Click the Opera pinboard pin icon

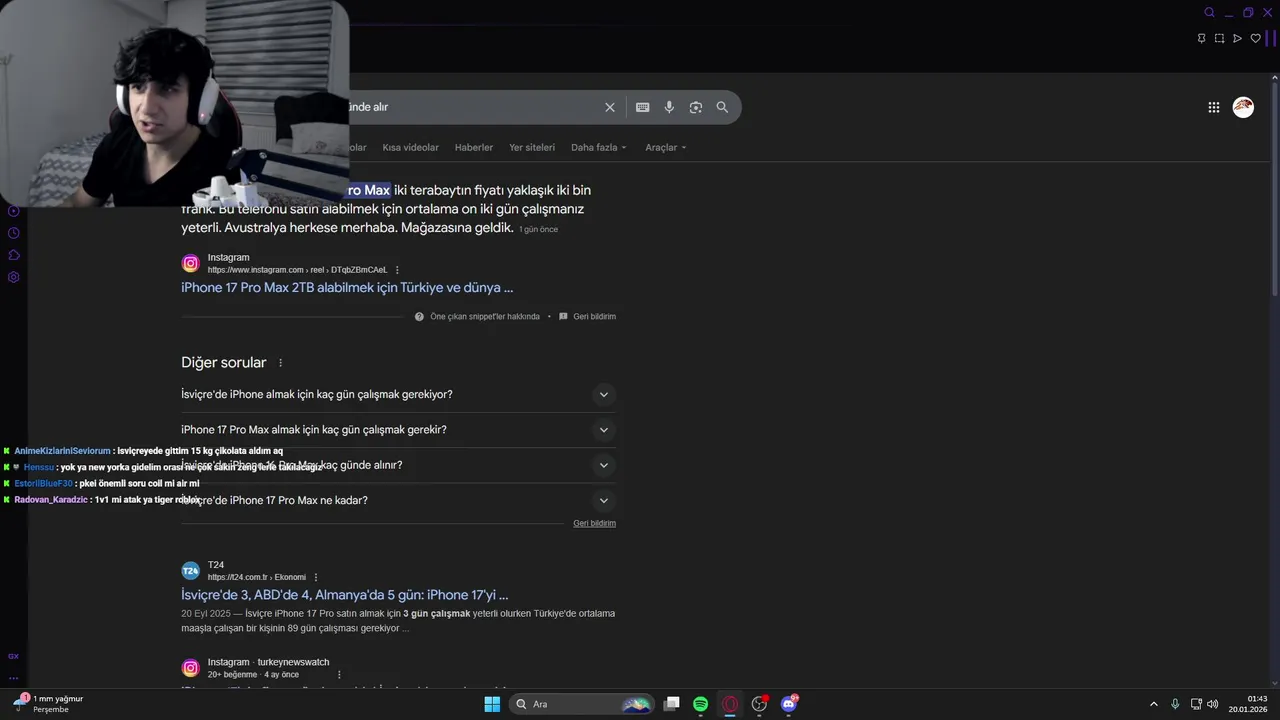pyautogui.click(x=1201, y=38)
